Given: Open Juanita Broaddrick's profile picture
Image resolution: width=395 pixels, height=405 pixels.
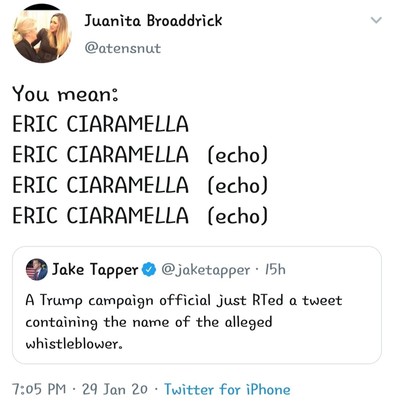Looking at the screenshot, I should click(x=42, y=34).
